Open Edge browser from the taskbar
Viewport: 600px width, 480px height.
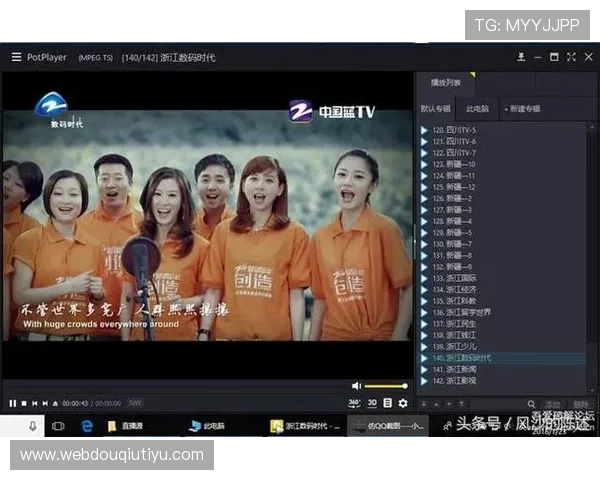coord(86,426)
